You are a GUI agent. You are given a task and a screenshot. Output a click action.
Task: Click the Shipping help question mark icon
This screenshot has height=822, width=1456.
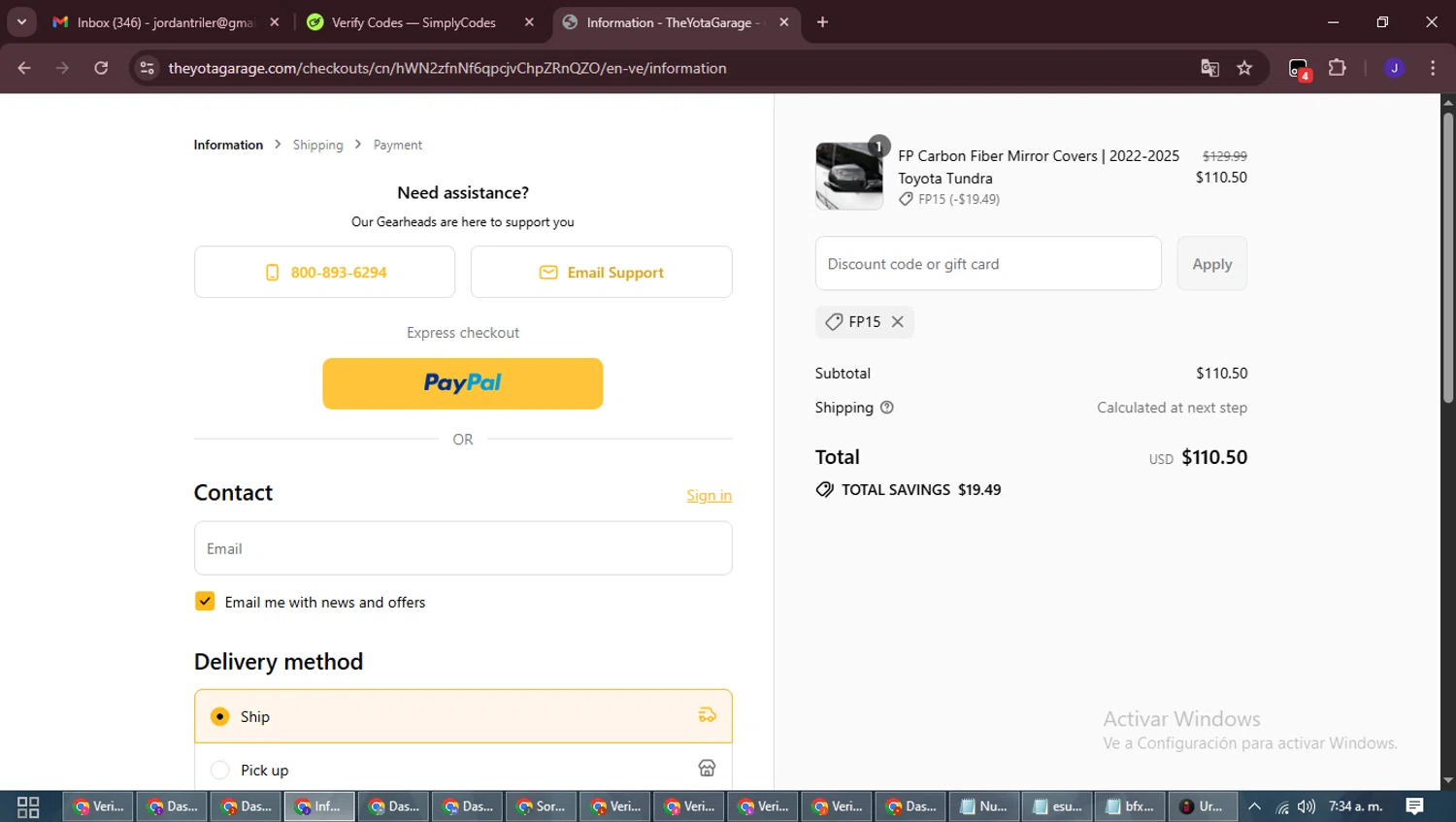[x=886, y=408]
